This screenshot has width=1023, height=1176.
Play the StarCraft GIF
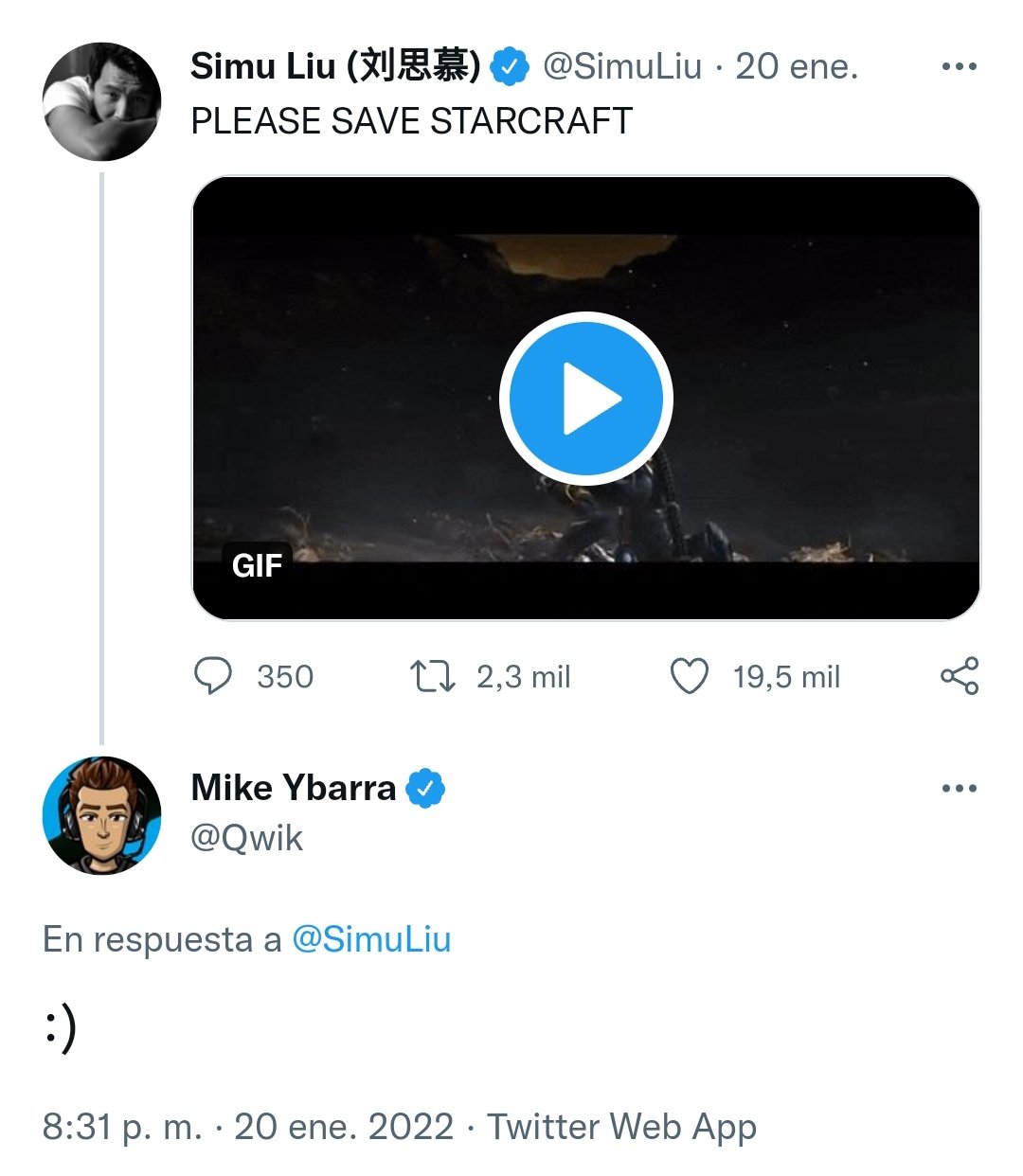point(585,399)
